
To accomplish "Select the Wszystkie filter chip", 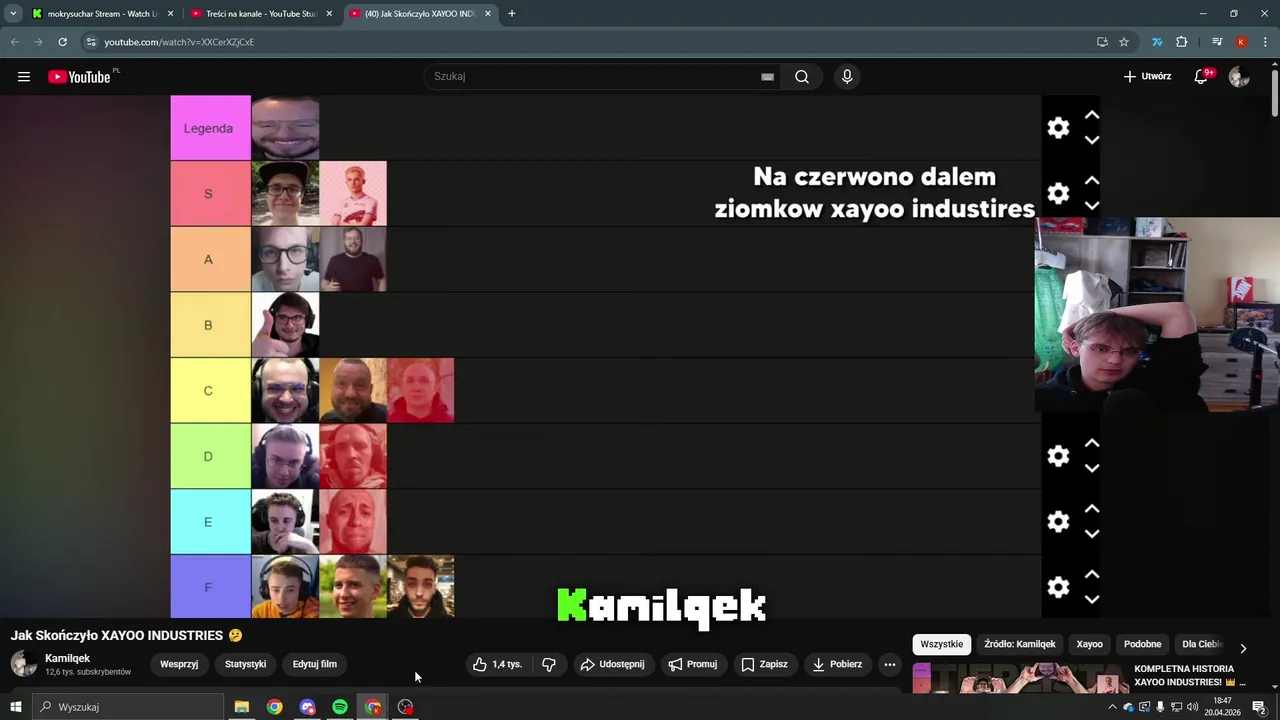I will (x=941, y=644).
